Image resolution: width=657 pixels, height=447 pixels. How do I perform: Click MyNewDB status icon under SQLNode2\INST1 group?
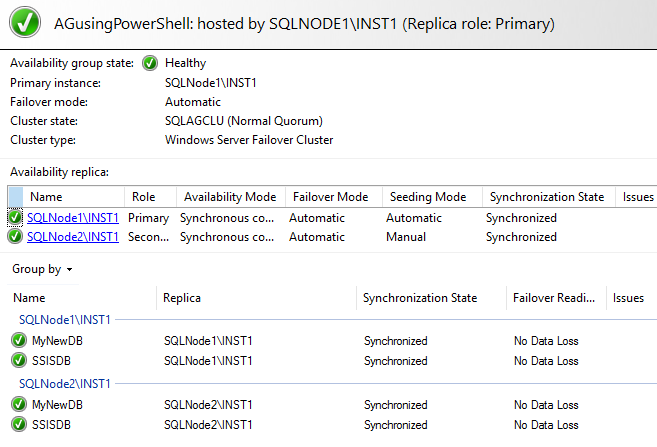[19, 405]
